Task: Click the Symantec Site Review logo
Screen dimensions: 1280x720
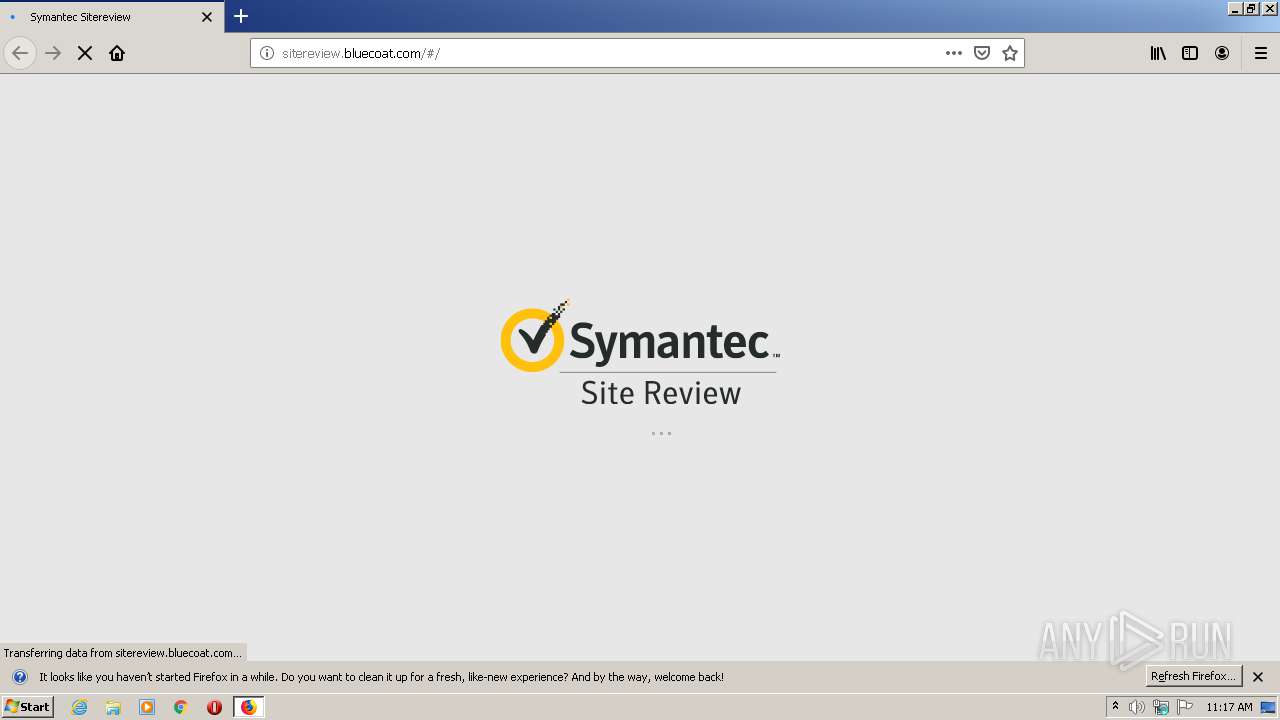Action: click(x=640, y=353)
